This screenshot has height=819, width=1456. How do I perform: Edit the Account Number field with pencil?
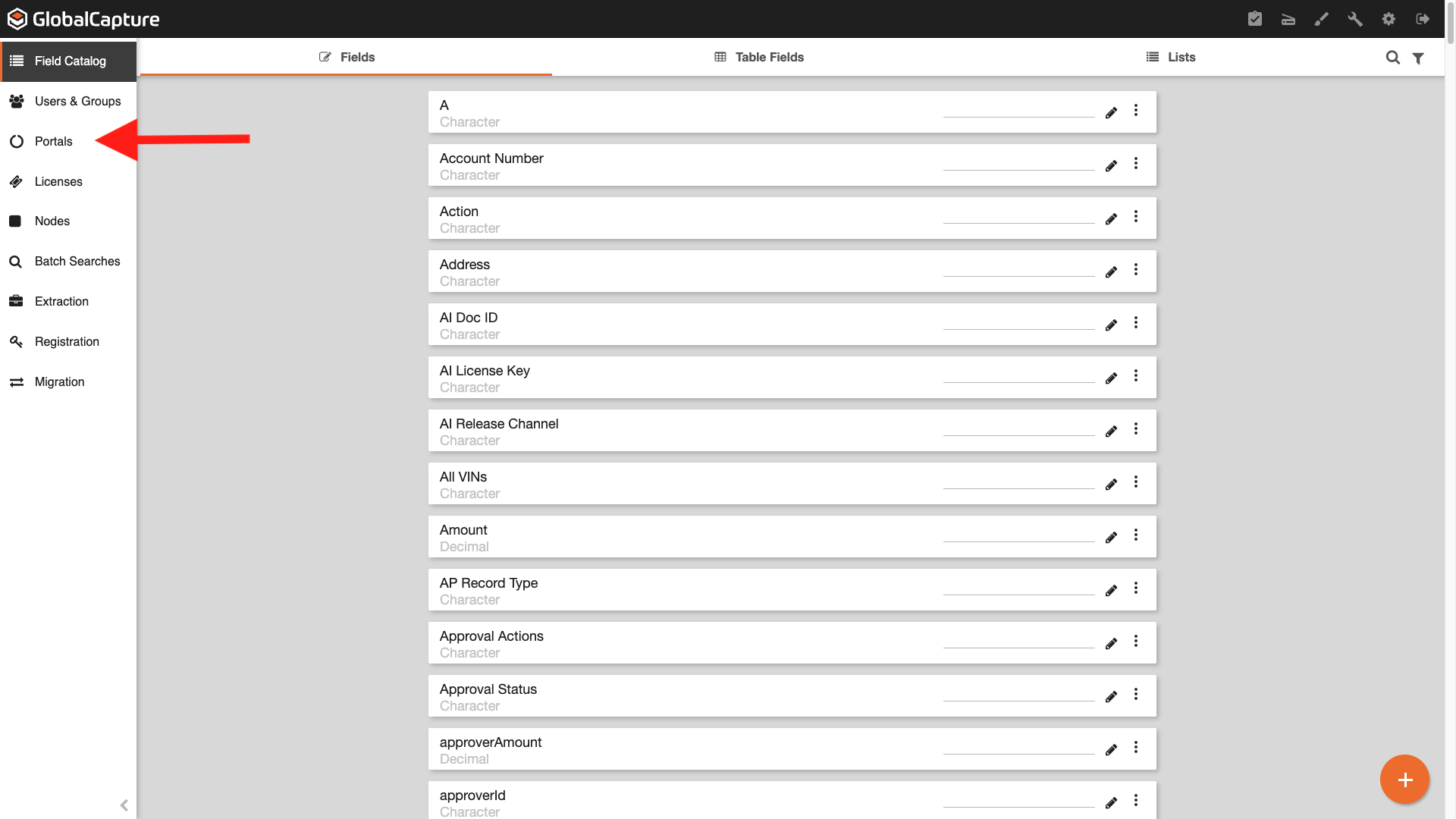[1111, 166]
